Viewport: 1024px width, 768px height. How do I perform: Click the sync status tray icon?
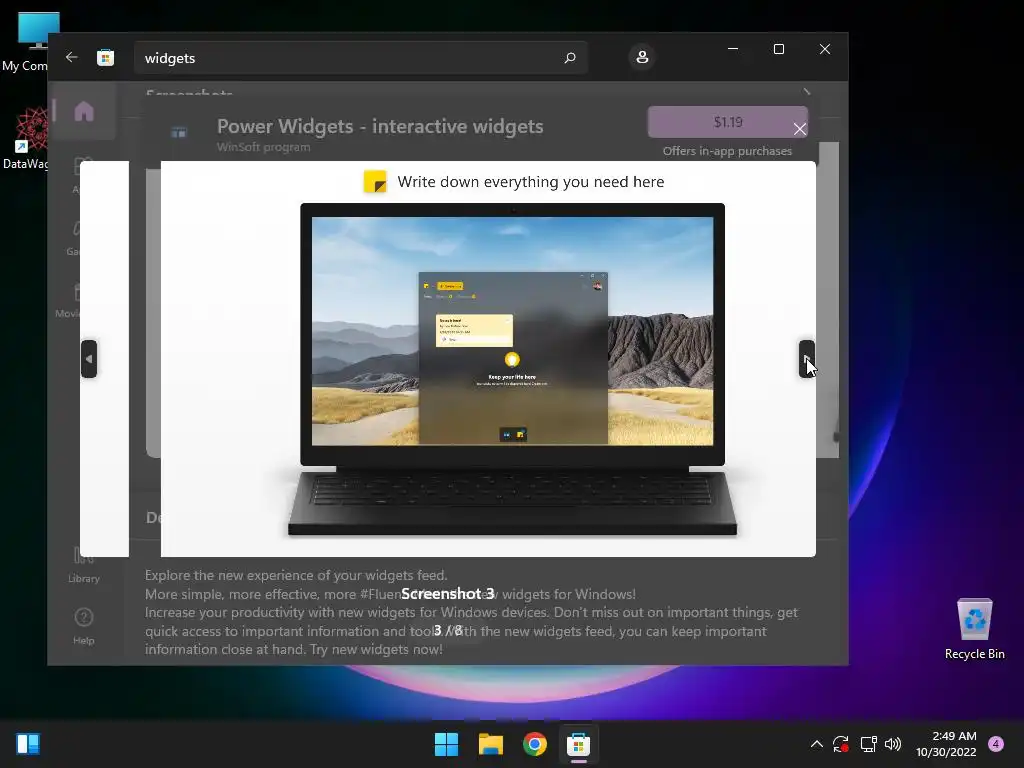click(841, 744)
